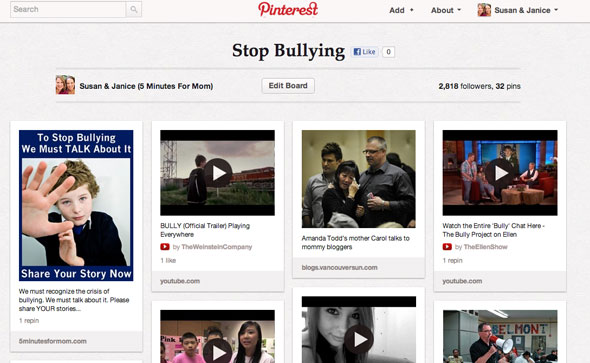The image size is (590, 363).
Task: Open youtube.com source under Ellen pin
Action: tap(462, 281)
